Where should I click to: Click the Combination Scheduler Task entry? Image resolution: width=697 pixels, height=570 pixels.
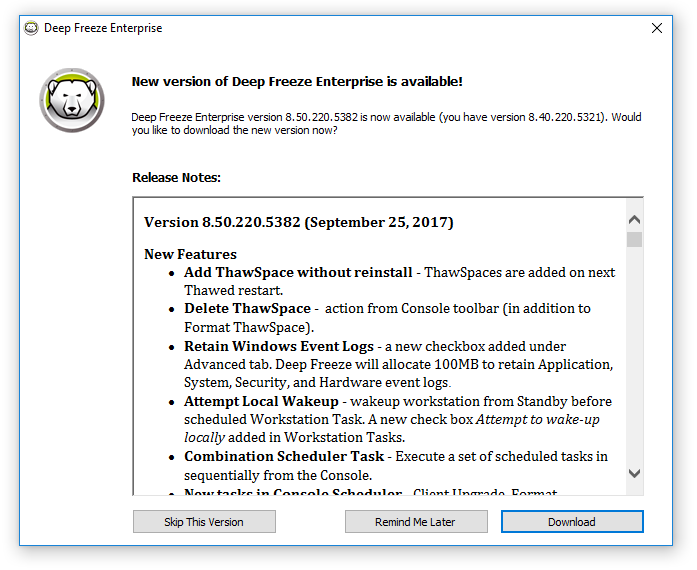click(x=283, y=456)
